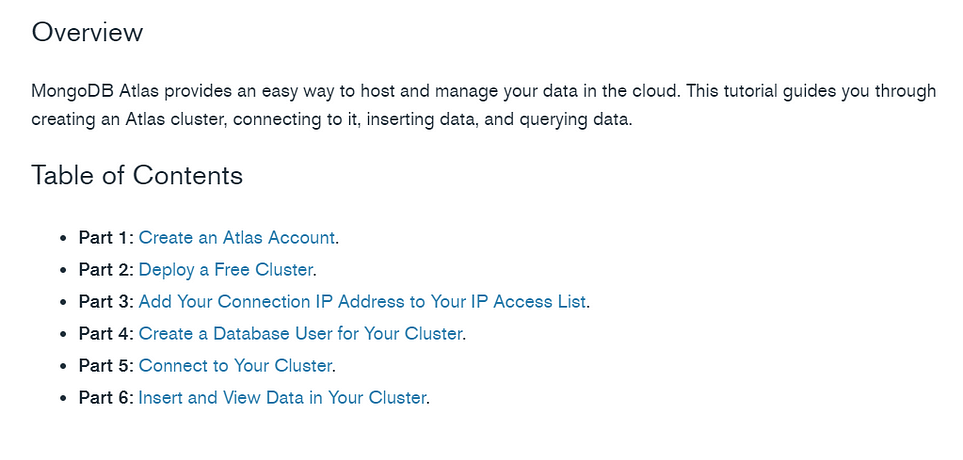This screenshot has width=963, height=460.
Task: Click the bullet beside Part 4
Action: point(63,334)
